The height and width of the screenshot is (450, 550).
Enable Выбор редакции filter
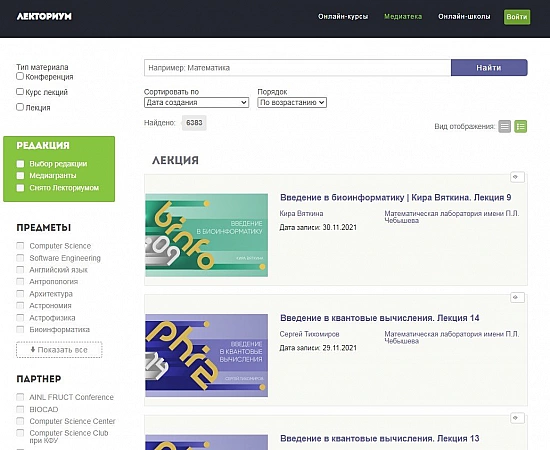(20, 164)
